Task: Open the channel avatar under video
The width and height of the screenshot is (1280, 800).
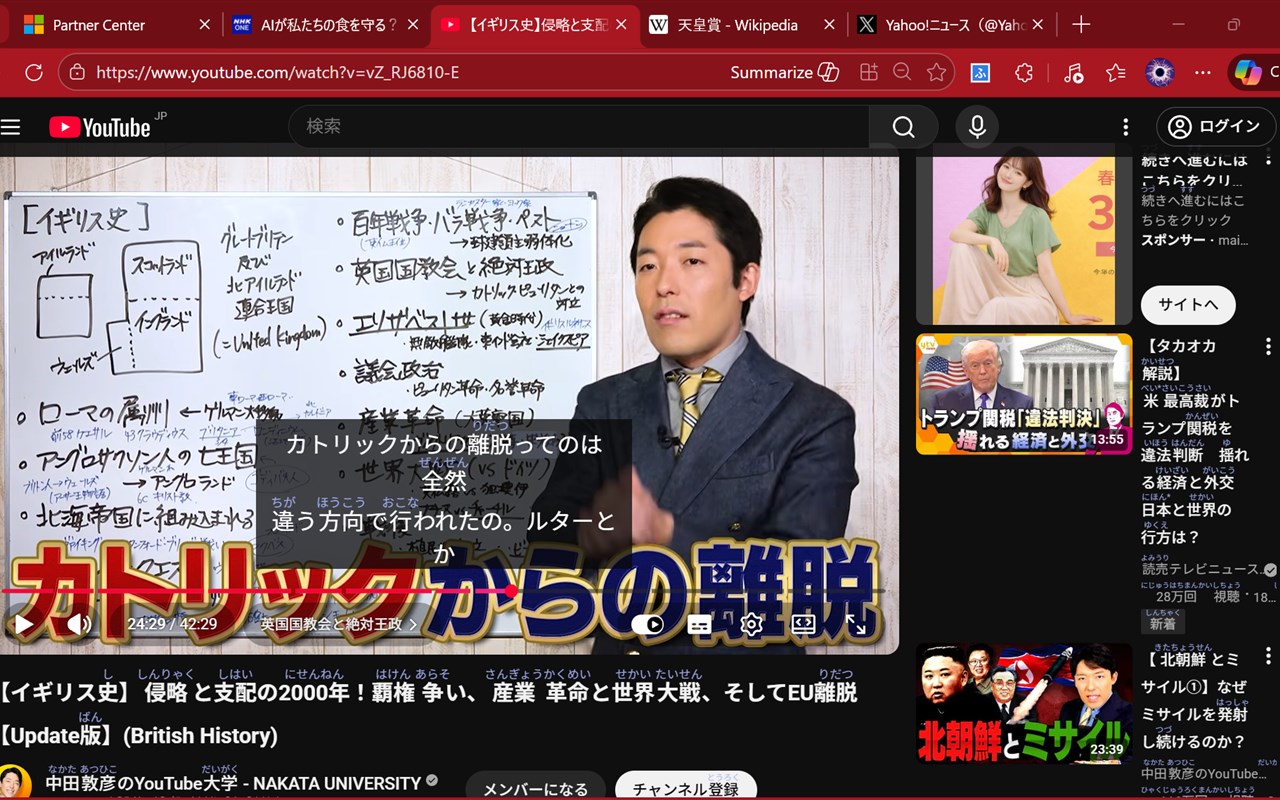Action: 14,783
